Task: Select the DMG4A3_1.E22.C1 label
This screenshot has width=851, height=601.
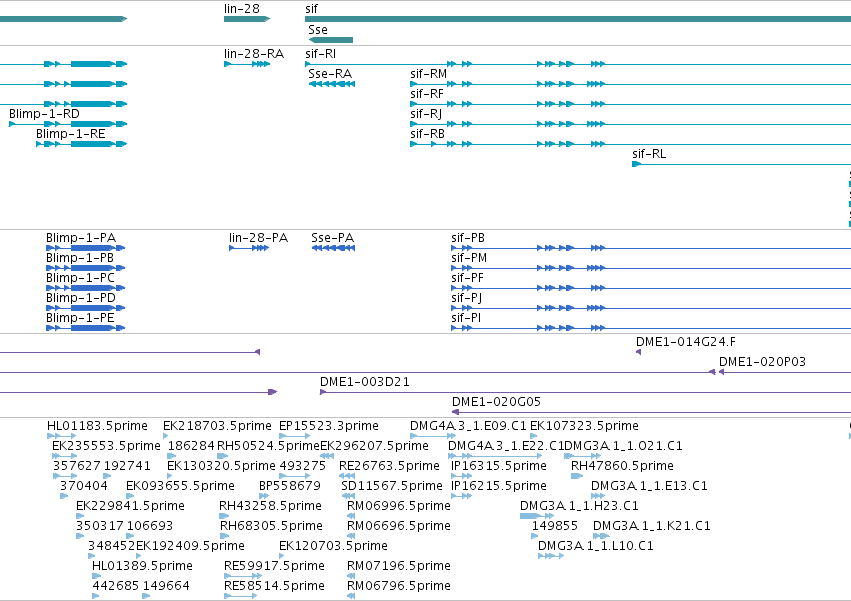Action: pyautogui.click(x=506, y=446)
